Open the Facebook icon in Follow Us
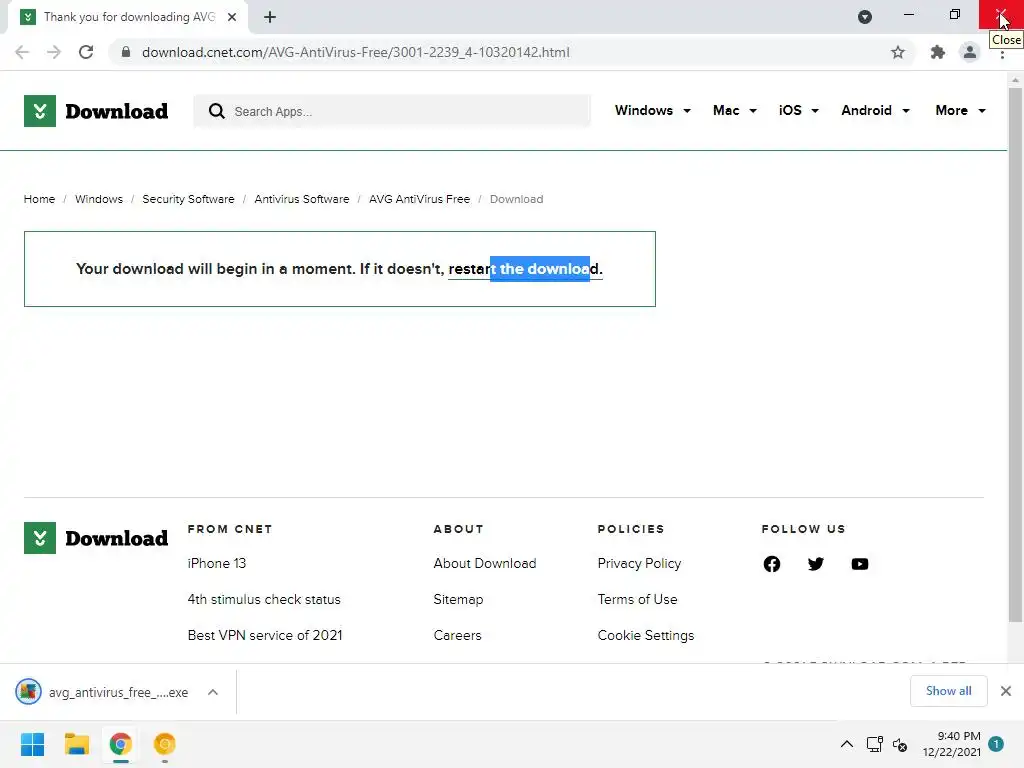 click(772, 564)
